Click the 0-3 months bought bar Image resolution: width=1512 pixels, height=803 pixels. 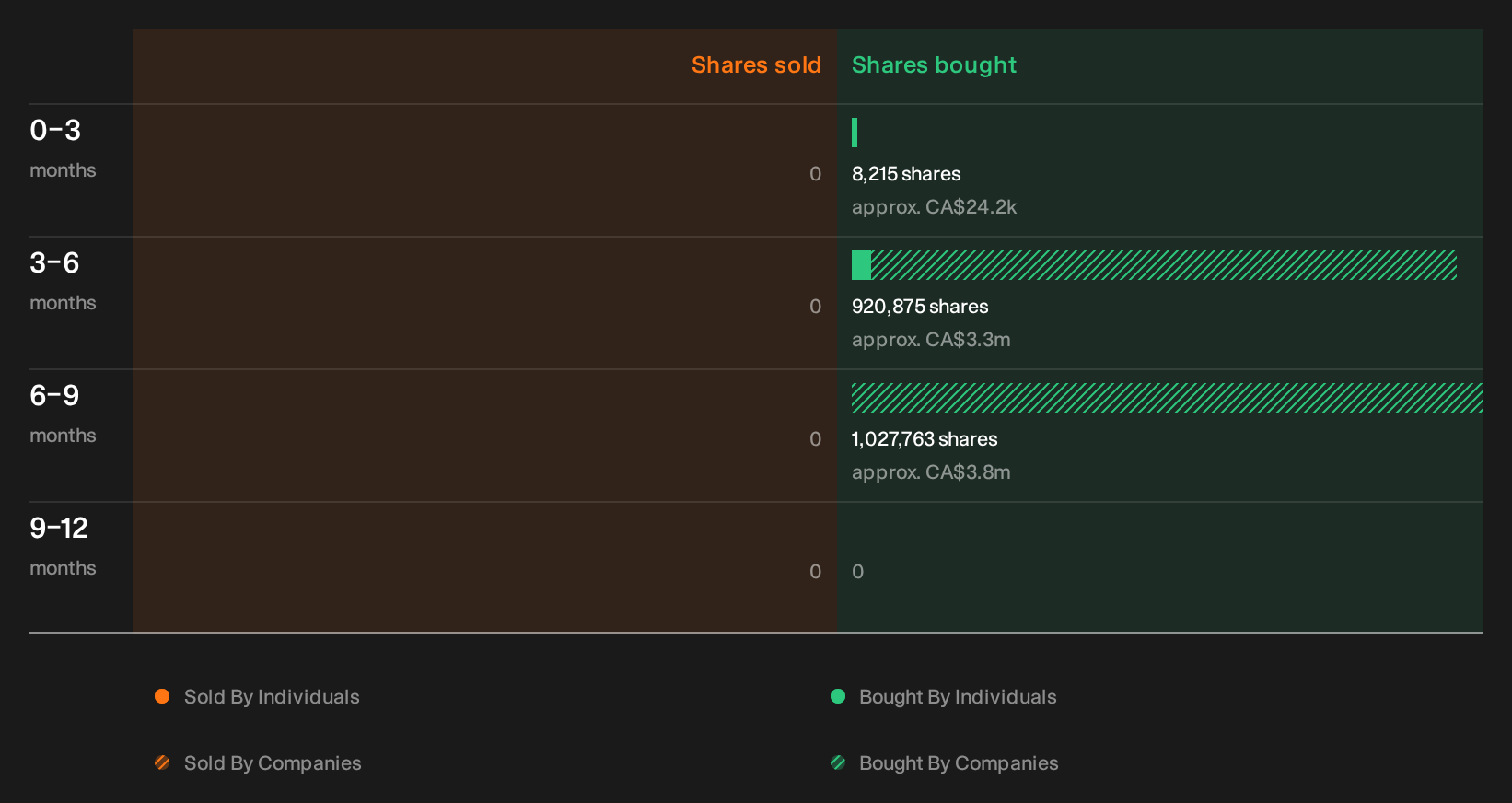click(x=855, y=133)
